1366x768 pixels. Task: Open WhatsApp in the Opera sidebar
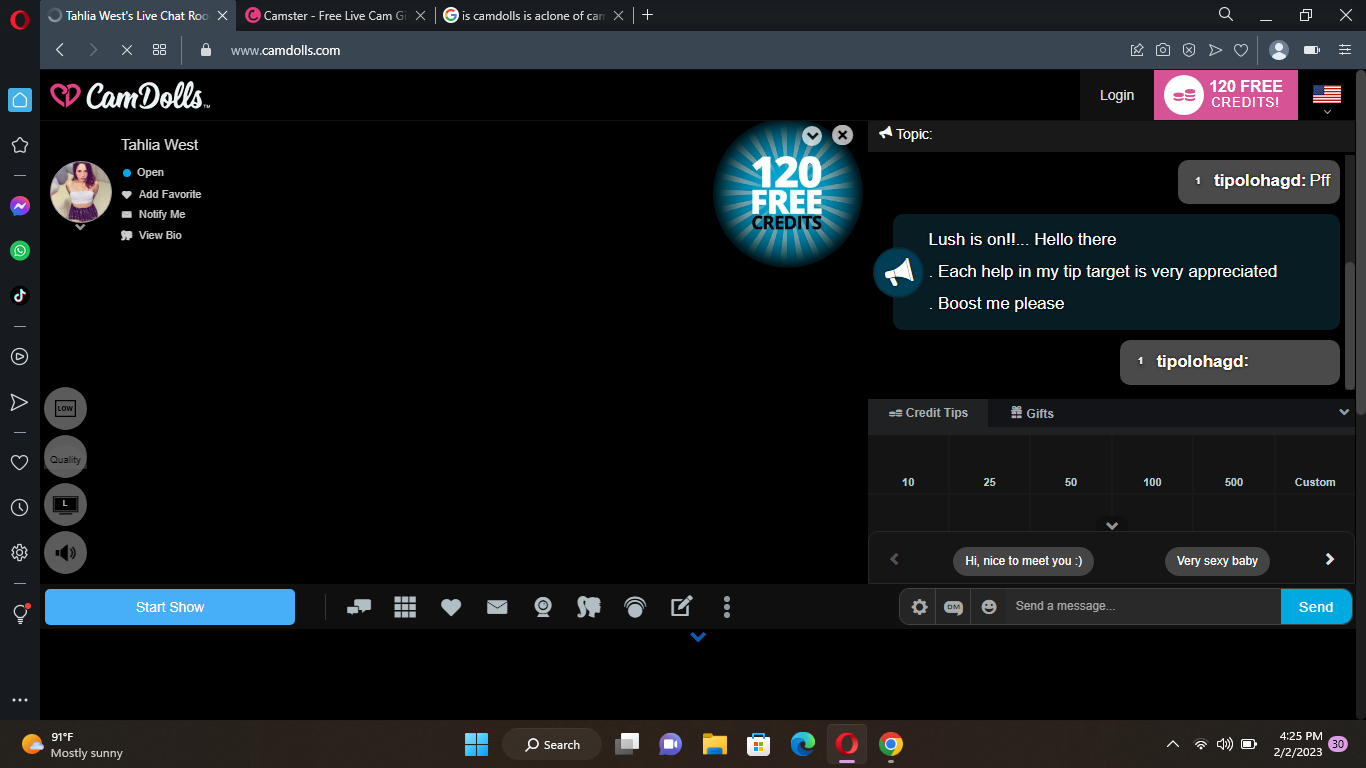point(19,251)
